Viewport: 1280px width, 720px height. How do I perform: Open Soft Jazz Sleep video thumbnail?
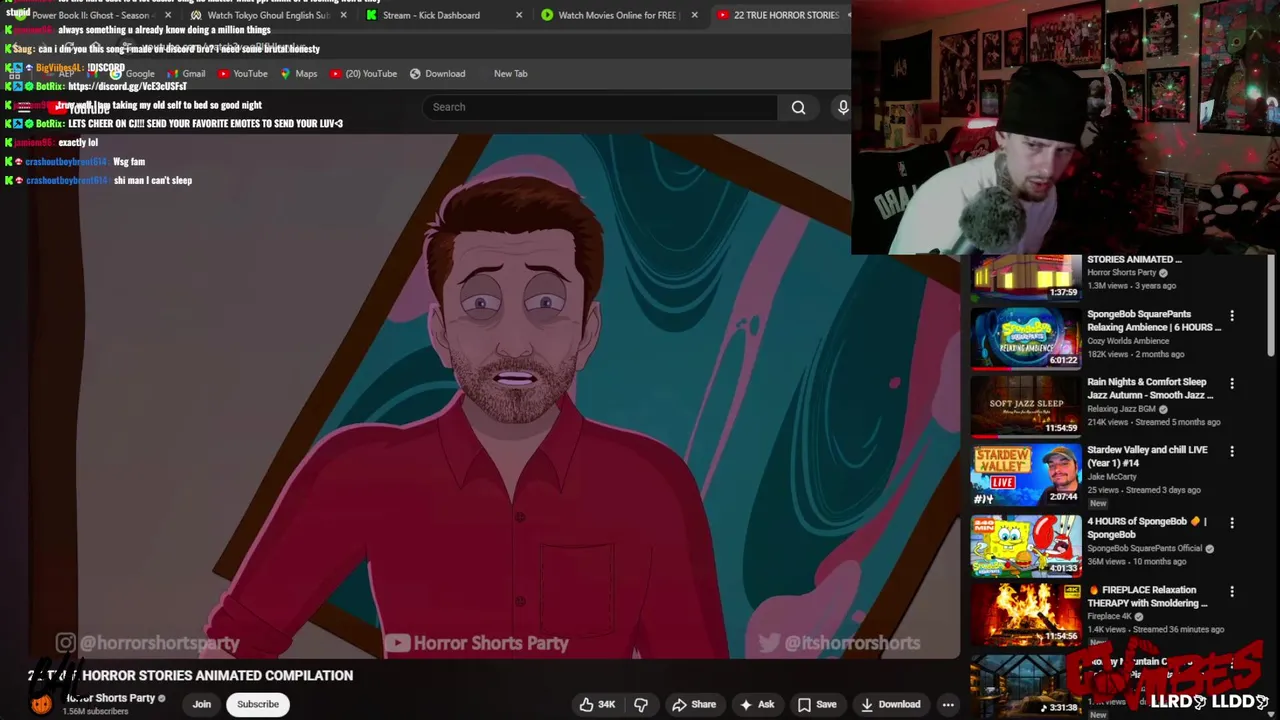pos(1026,406)
